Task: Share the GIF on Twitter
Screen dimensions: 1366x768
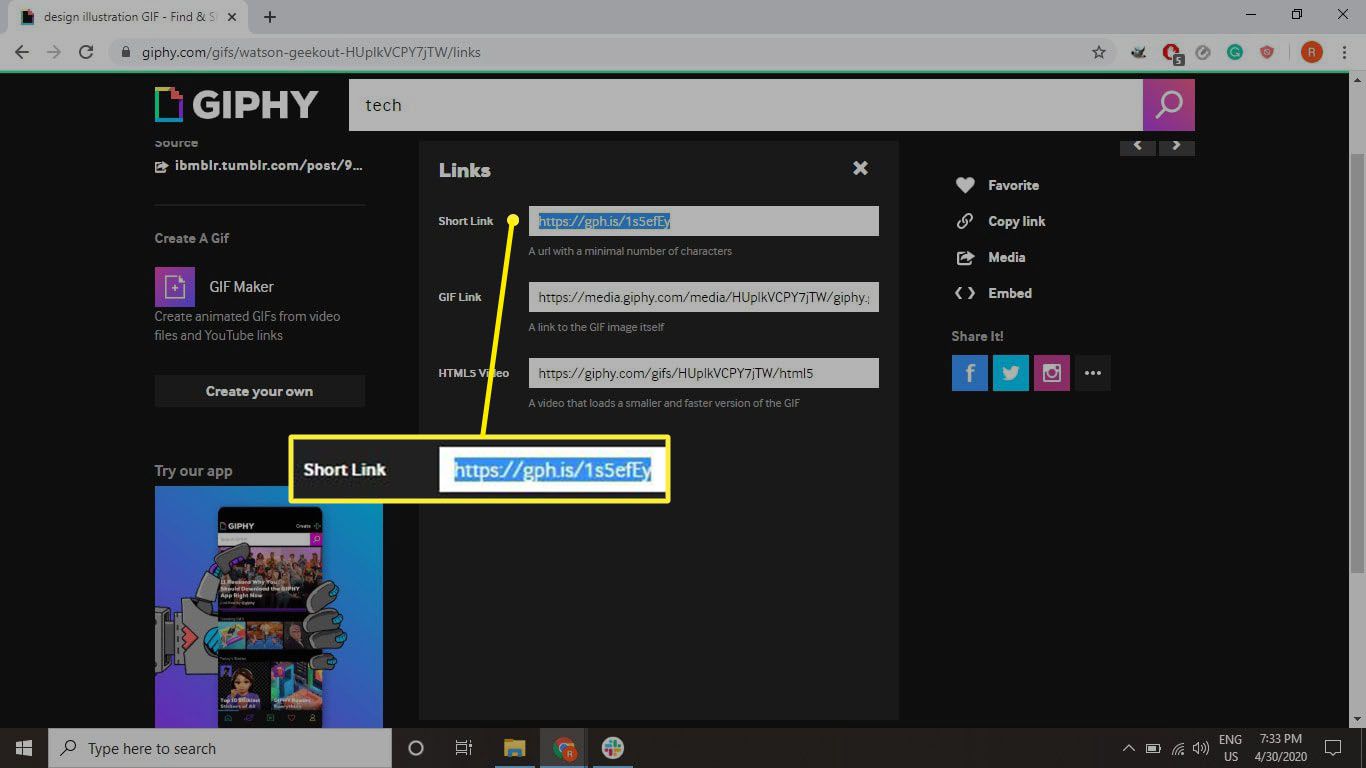Action: click(1011, 373)
